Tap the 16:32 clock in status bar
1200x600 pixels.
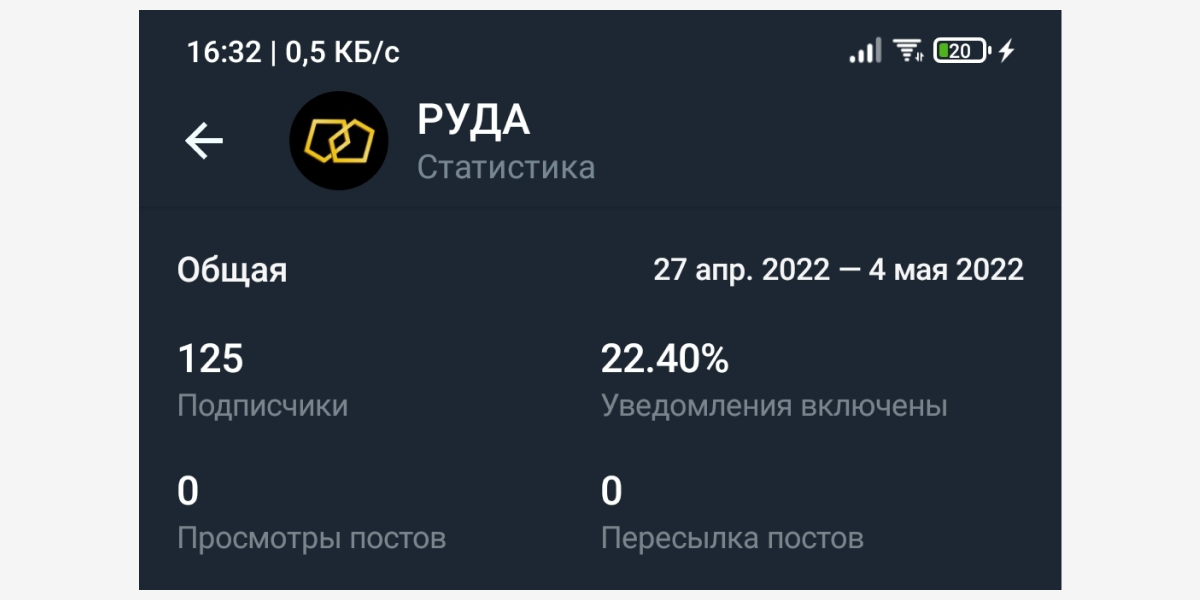(223, 52)
